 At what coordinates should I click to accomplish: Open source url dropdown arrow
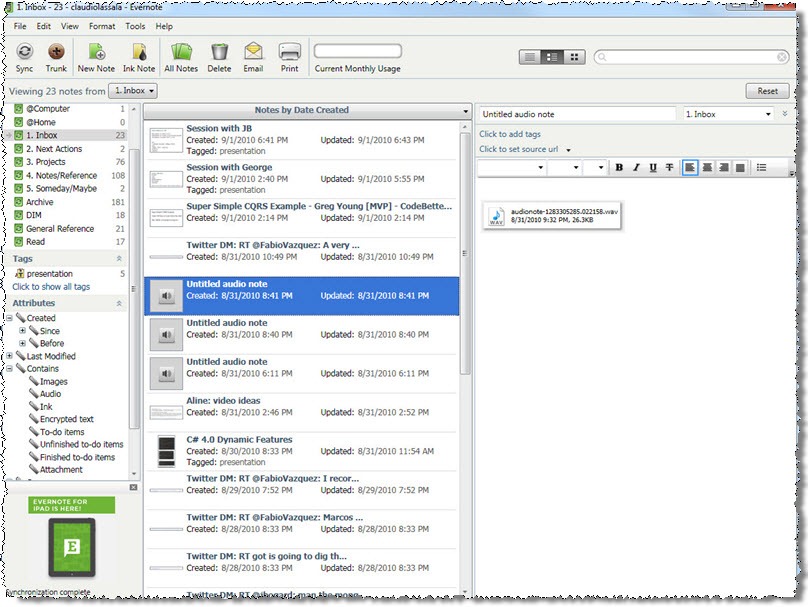(x=568, y=150)
